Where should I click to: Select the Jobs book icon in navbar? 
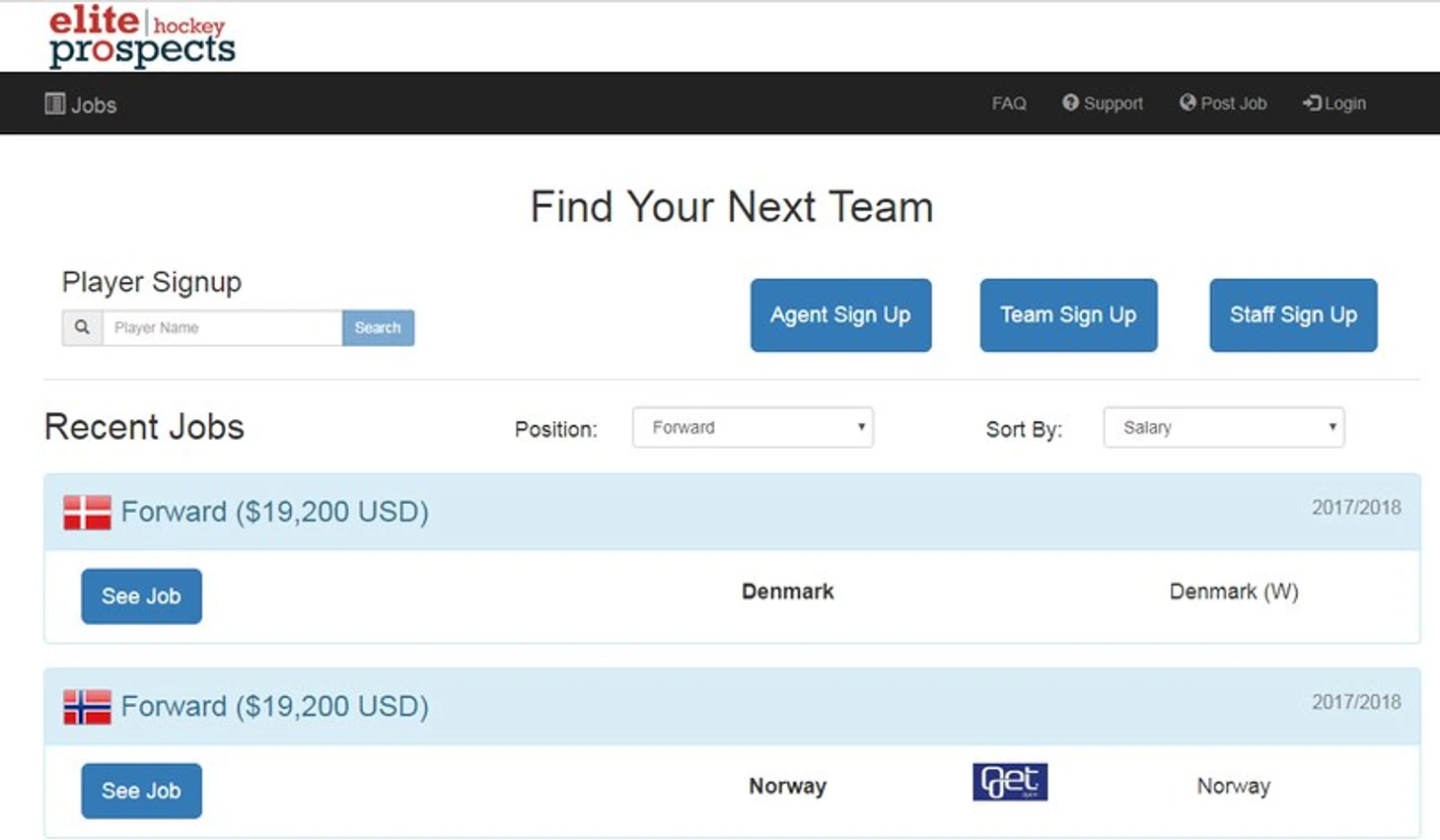pos(55,104)
